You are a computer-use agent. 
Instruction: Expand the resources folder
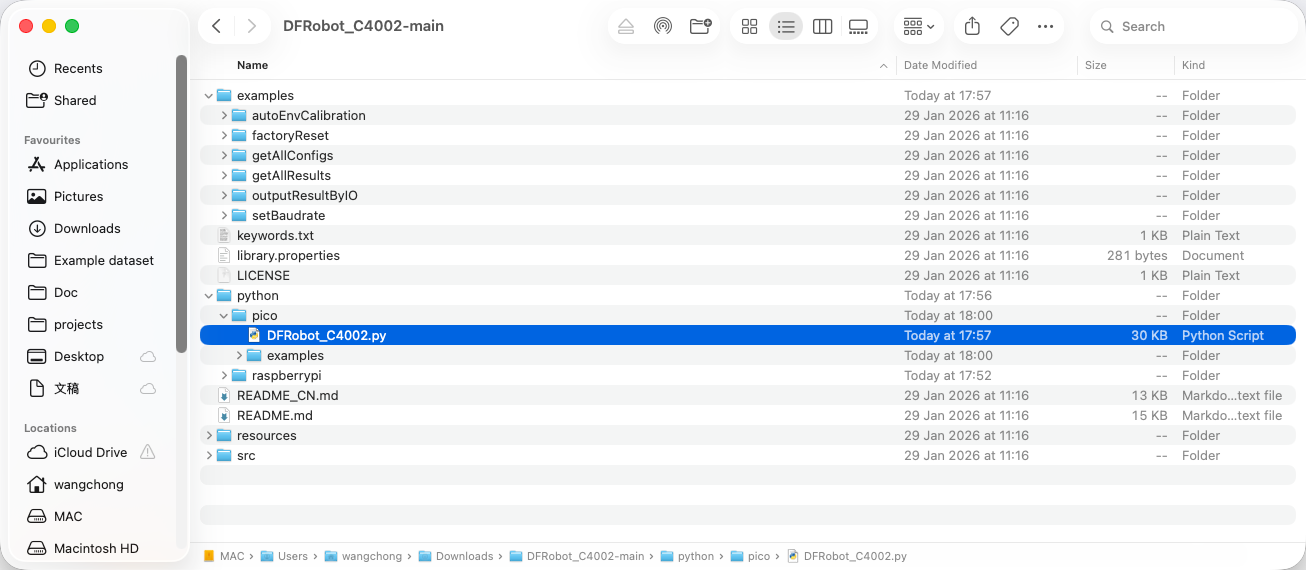point(209,436)
